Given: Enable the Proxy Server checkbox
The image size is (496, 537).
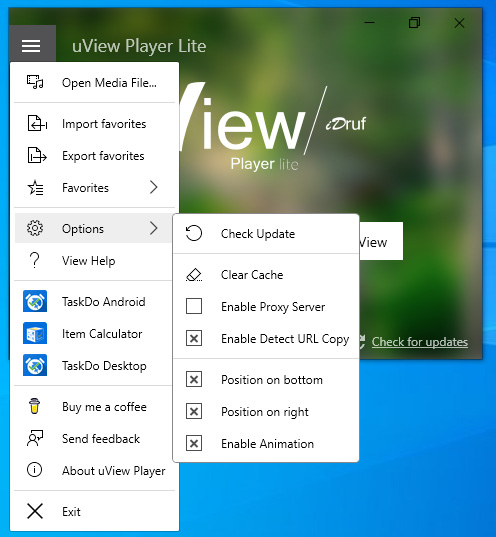Looking at the screenshot, I should click(194, 306).
